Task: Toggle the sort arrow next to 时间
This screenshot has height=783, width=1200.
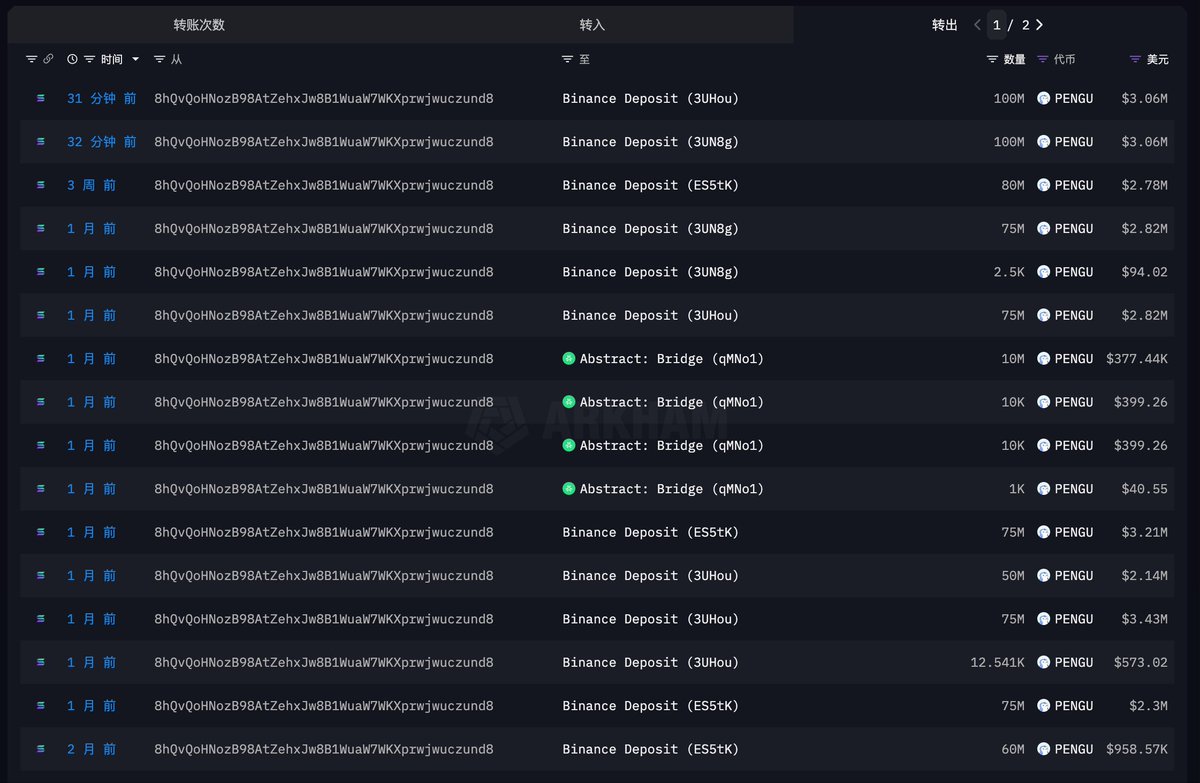Action: (136, 60)
